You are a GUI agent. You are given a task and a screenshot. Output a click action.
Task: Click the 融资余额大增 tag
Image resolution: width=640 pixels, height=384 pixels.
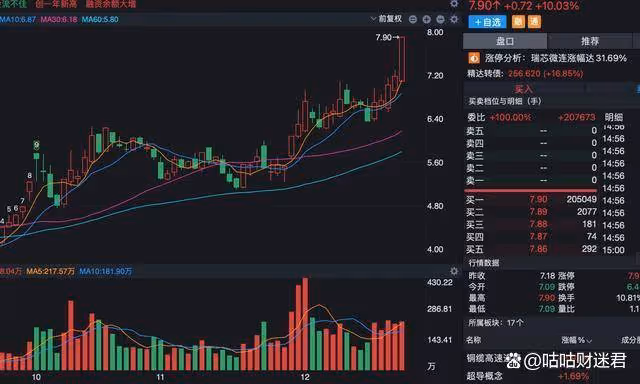(111, 4)
